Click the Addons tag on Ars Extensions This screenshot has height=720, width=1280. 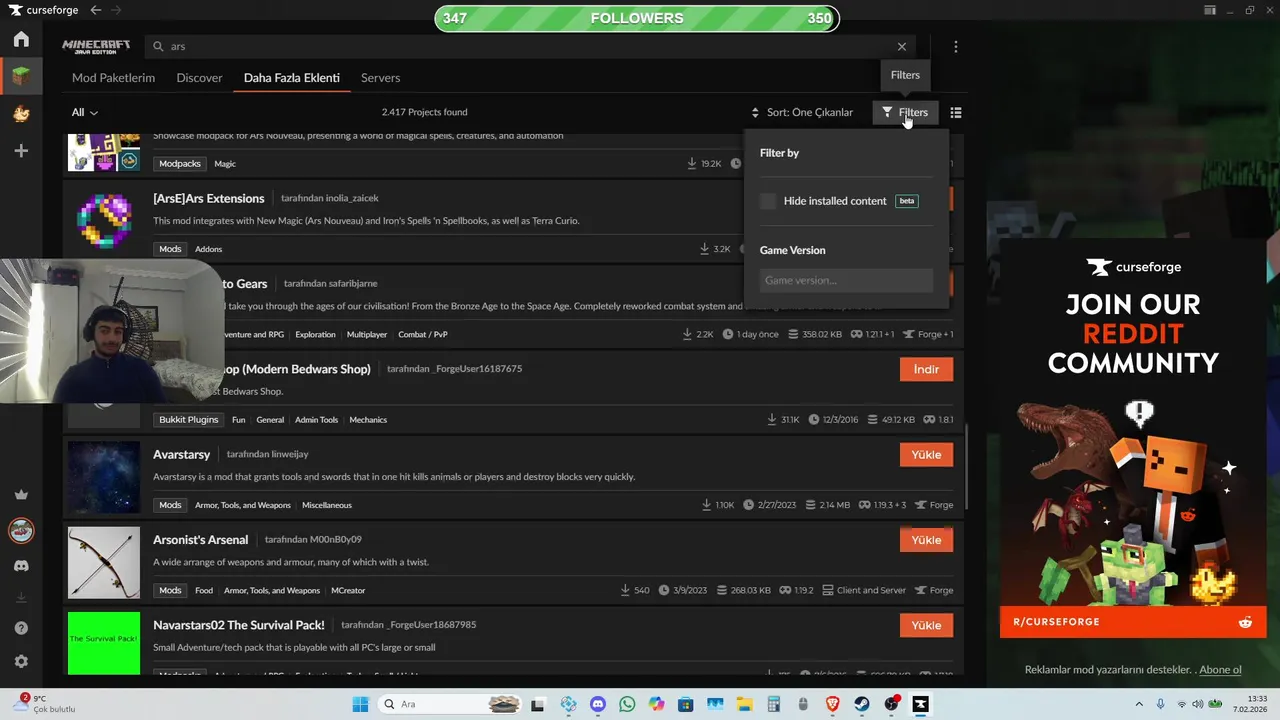(209, 249)
